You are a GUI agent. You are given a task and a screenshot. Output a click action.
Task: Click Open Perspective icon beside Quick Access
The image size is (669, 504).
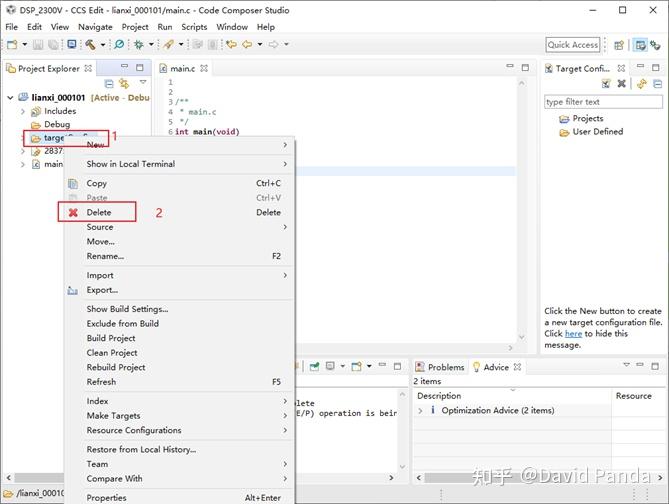click(617, 44)
